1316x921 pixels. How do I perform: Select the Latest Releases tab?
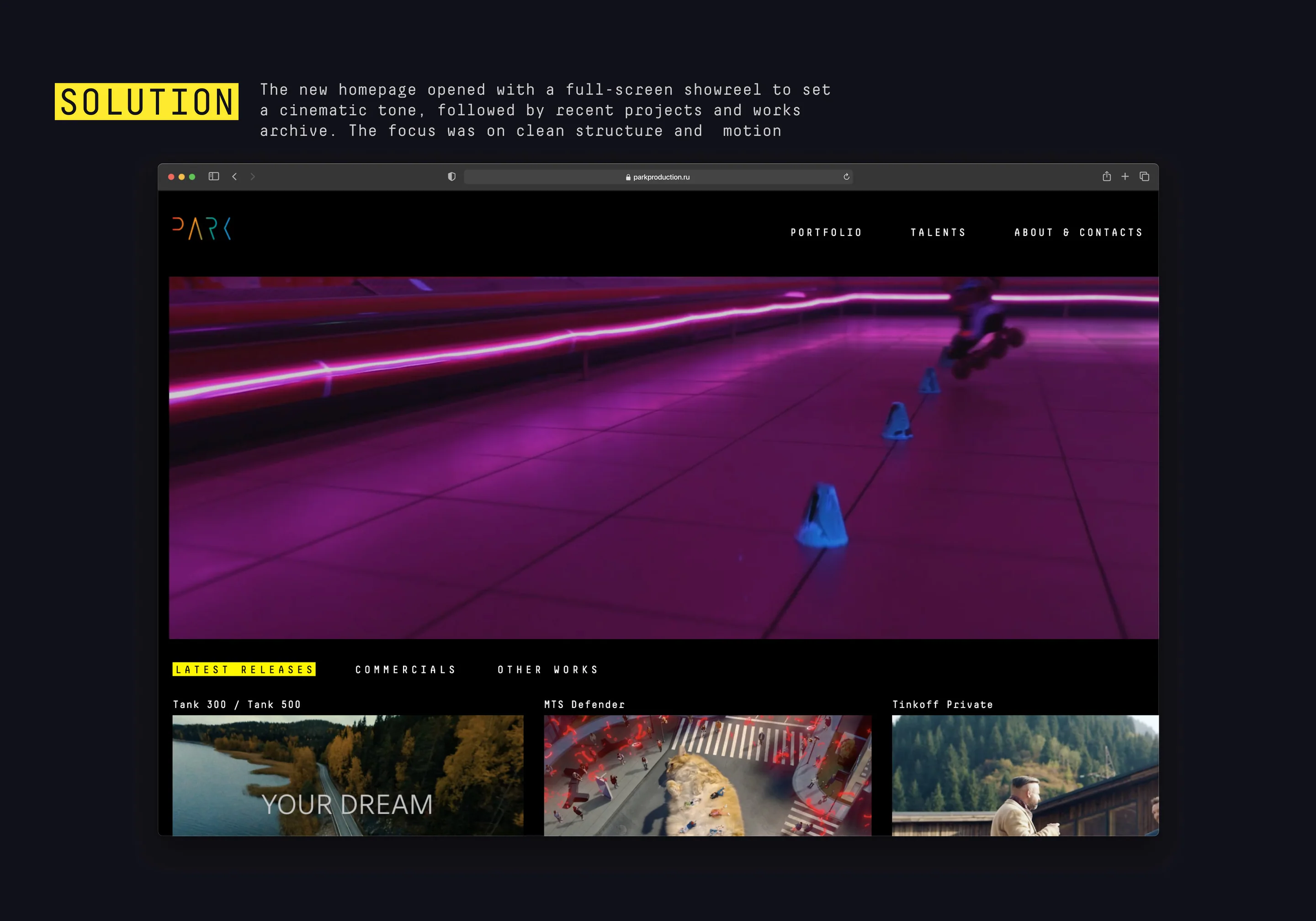pos(244,669)
